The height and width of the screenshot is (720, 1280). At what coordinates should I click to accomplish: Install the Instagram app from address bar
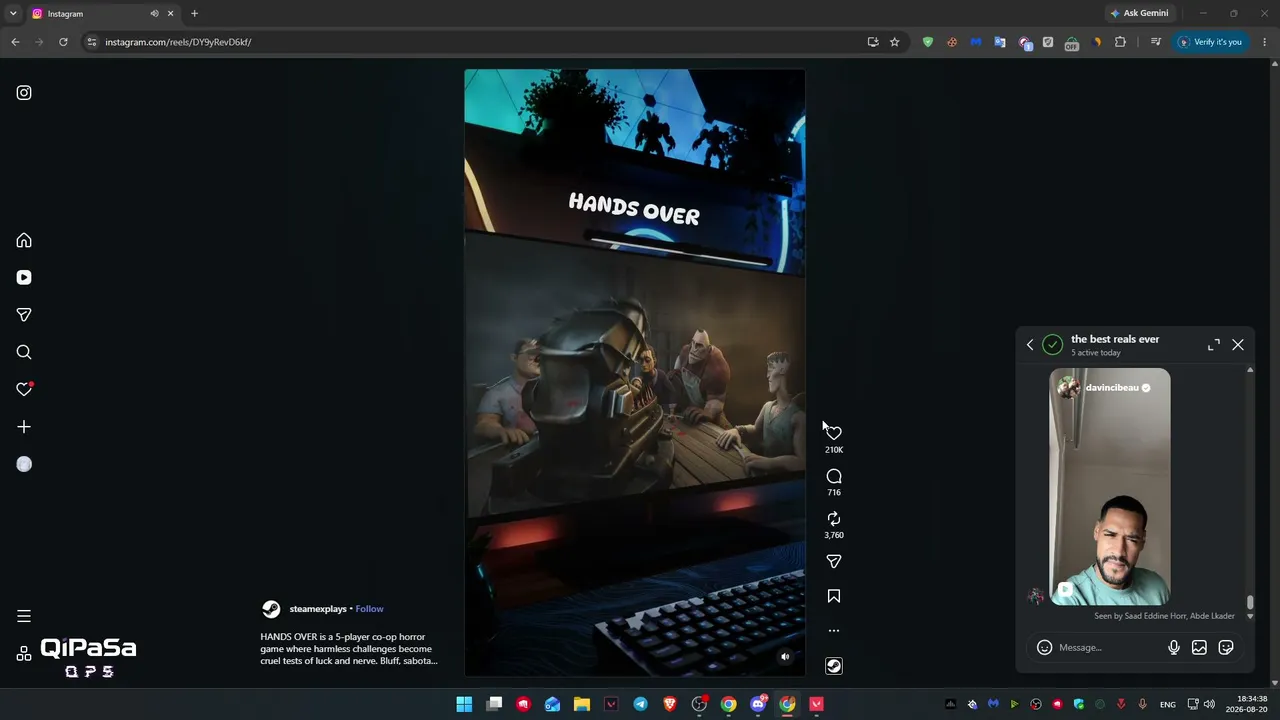click(873, 42)
